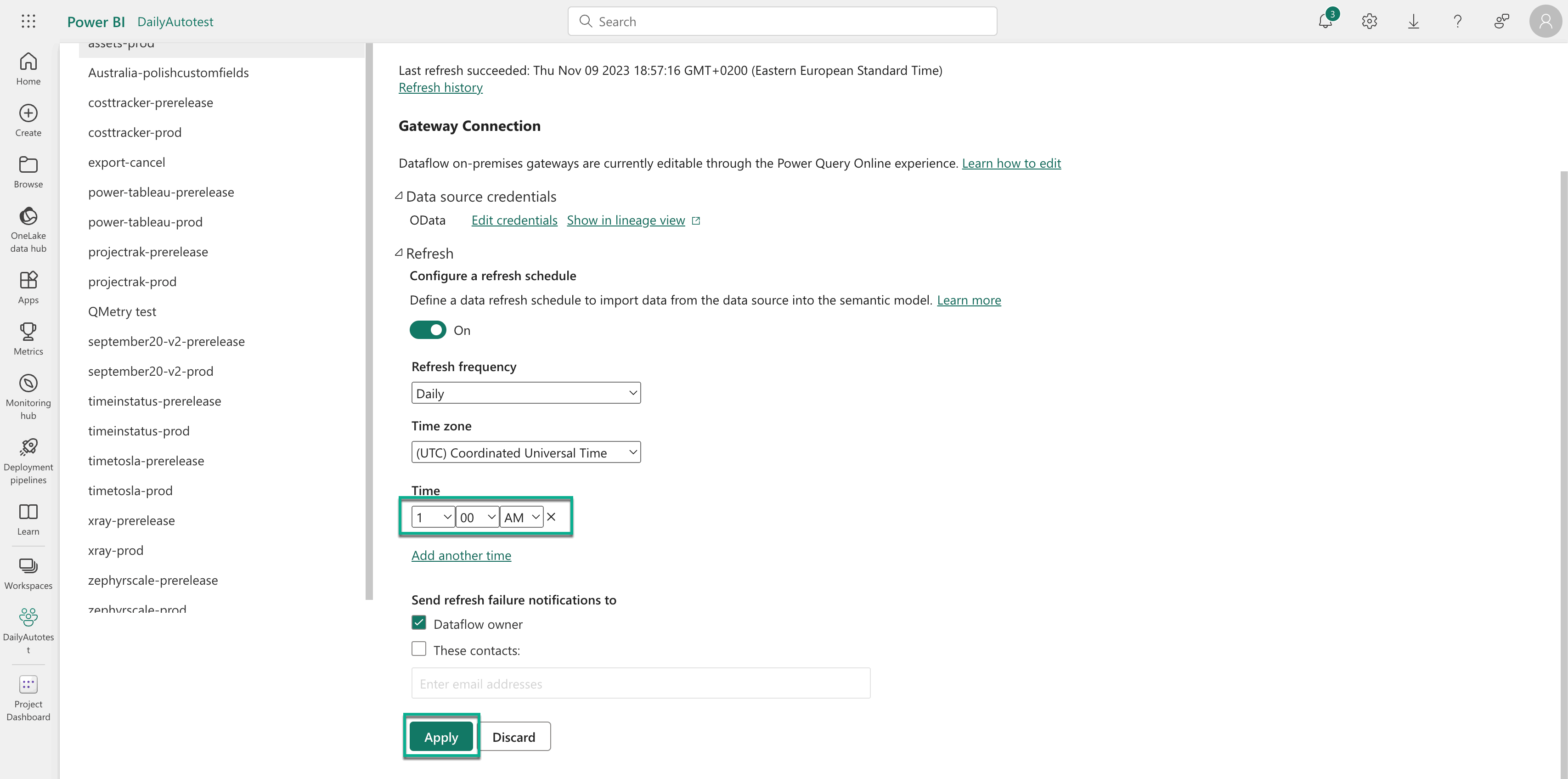Image resolution: width=1568 pixels, height=779 pixels.
Task: Click the download arrow icon
Action: click(x=1413, y=22)
